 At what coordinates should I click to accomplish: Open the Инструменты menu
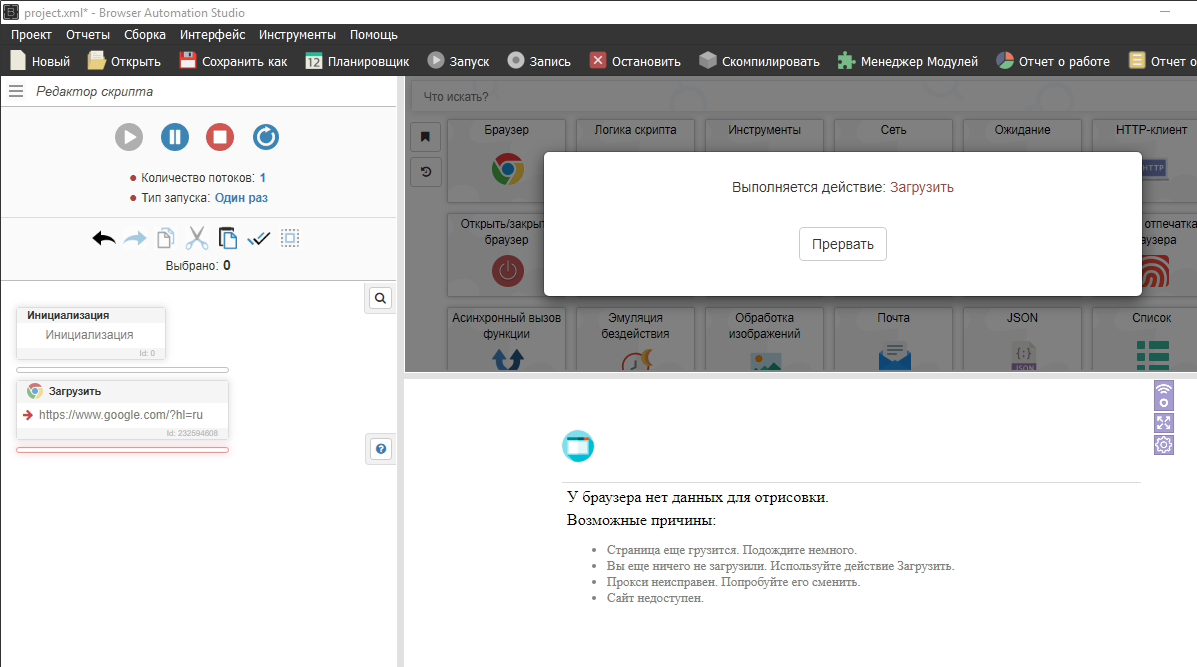coord(298,34)
